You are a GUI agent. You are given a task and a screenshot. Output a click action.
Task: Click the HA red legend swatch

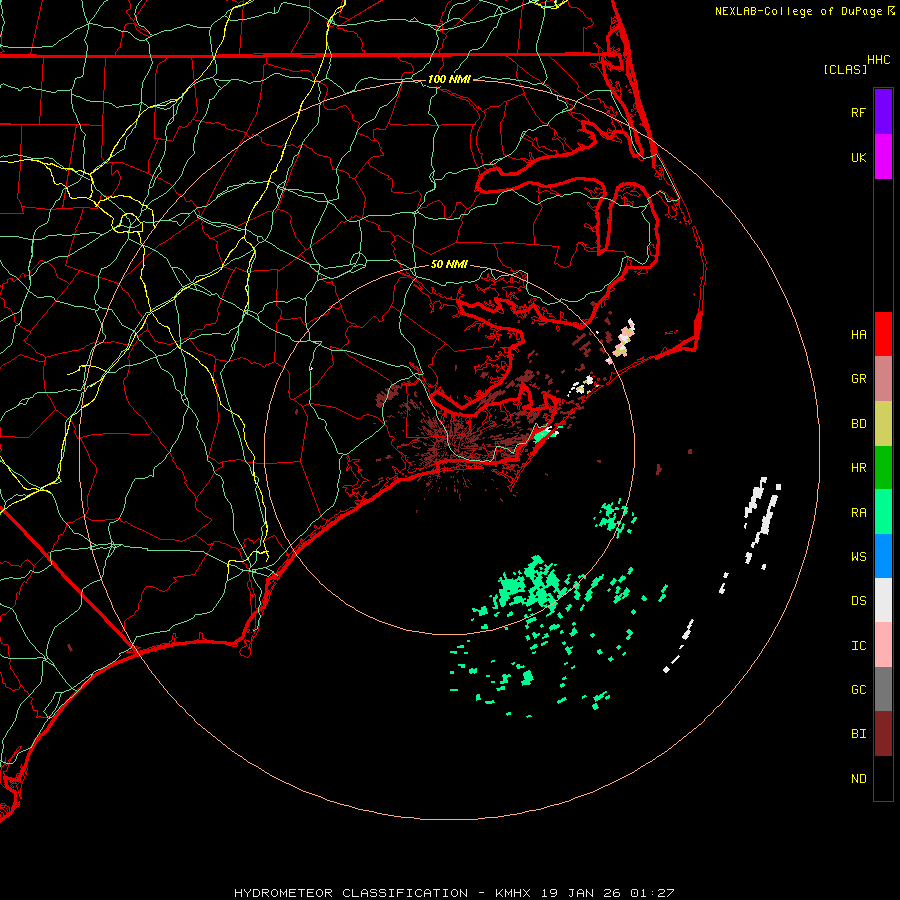tap(883, 334)
